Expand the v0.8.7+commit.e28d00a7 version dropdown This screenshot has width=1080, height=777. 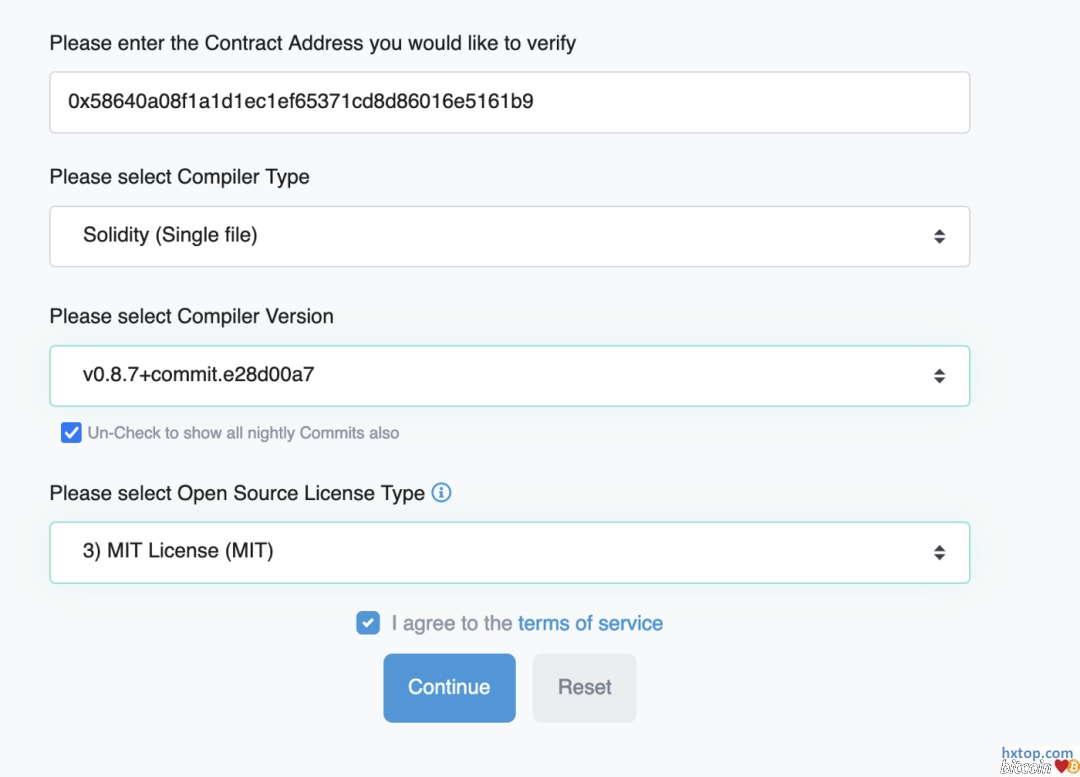[509, 376]
